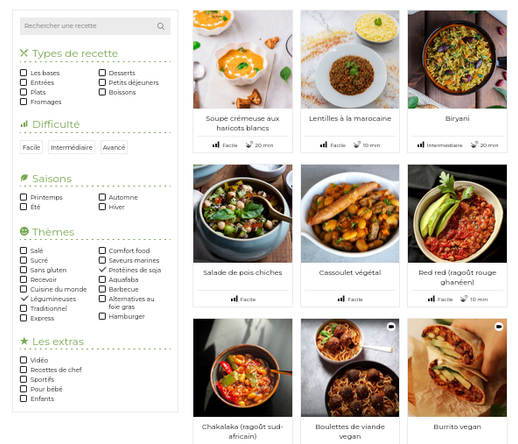Click the smiley icon beside Thèmes
Viewport: 518px width, 444px height.
point(24,231)
